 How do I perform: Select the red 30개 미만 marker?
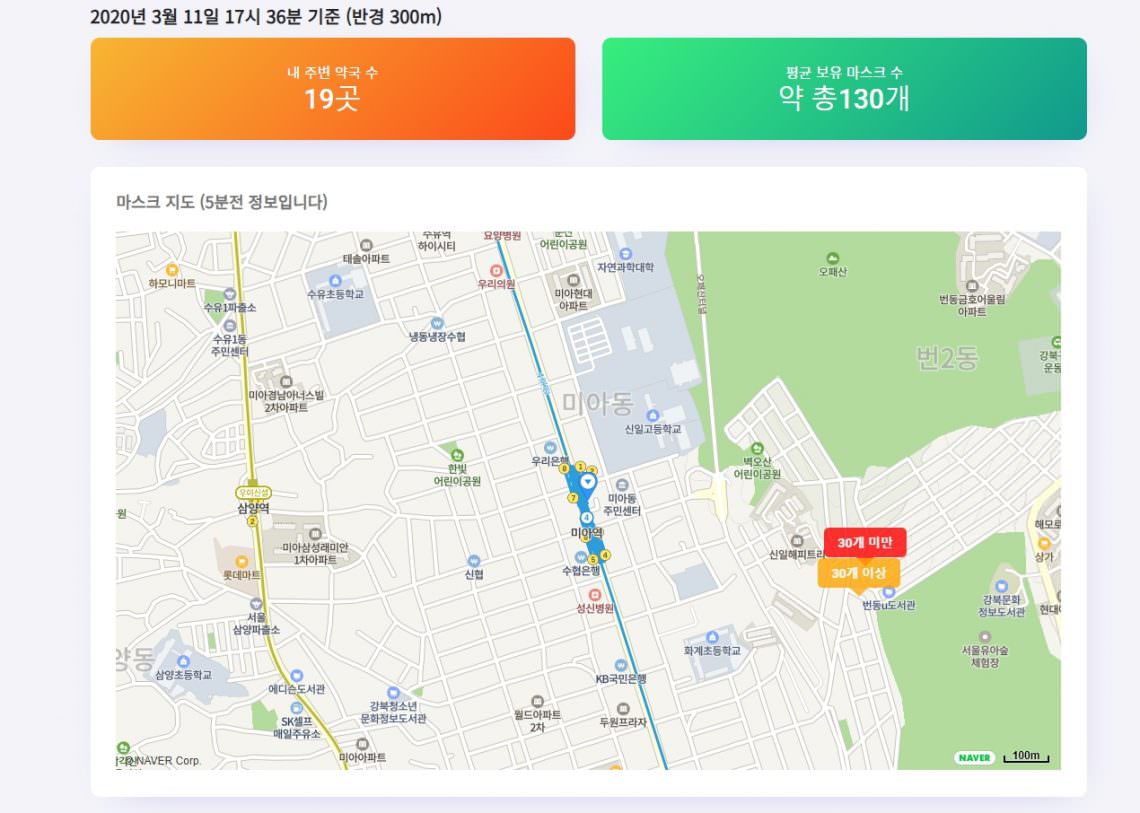865,542
